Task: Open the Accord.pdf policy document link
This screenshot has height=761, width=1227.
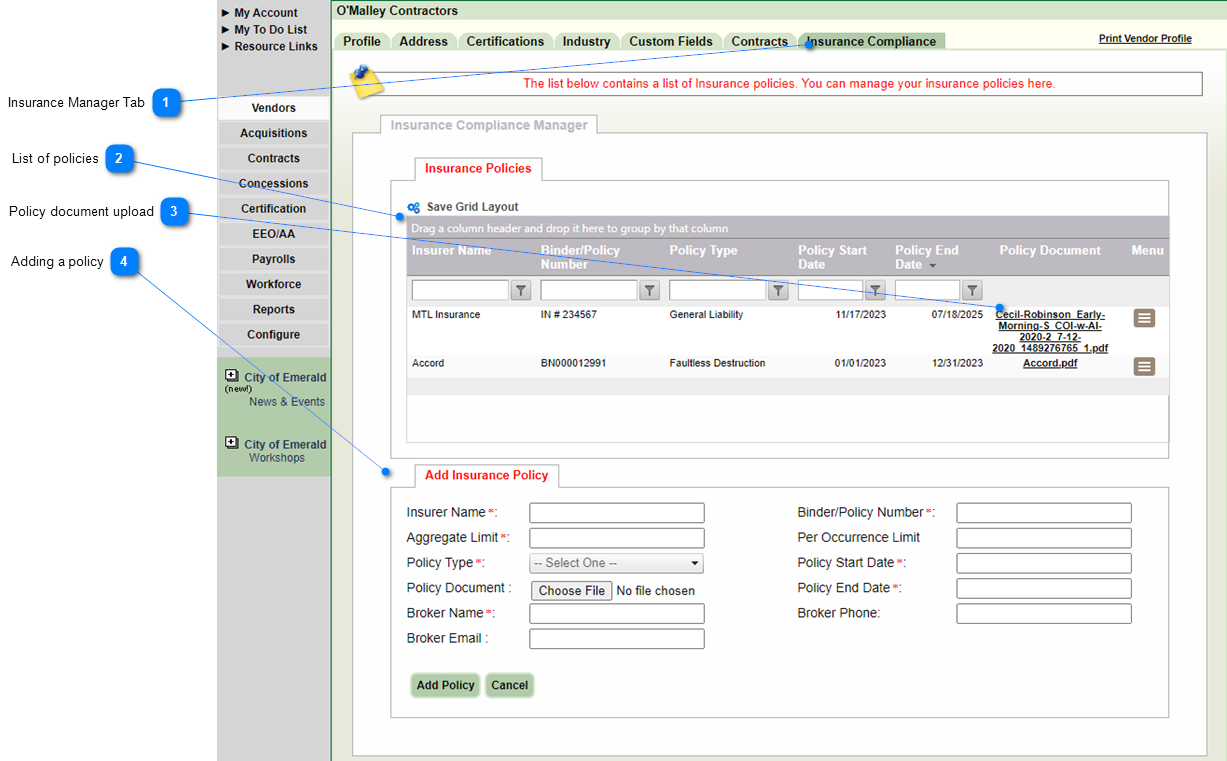Action: (1050, 363)
